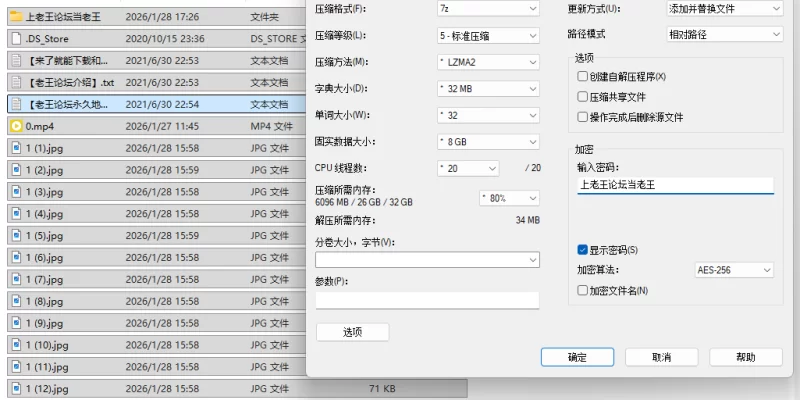
Task: Open the 压缩等级 dropdown showing 5 - 标准压缩
Action: coord(488,36)
